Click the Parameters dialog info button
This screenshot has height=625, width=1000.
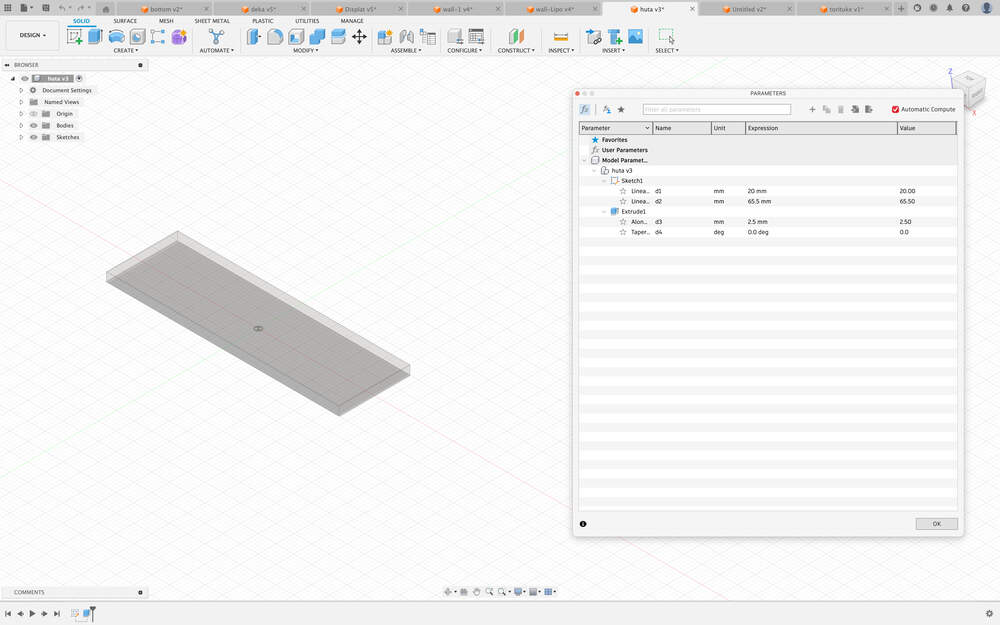[x=583, y=524]
